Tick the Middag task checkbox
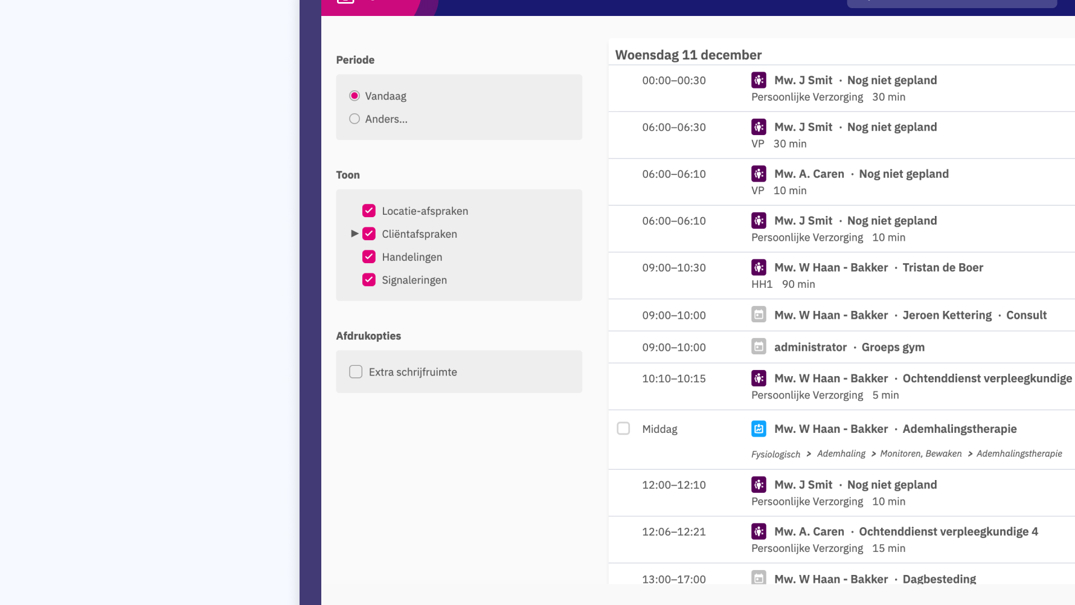Screen dimensions: 1075x605 click(x=623, y=429)
